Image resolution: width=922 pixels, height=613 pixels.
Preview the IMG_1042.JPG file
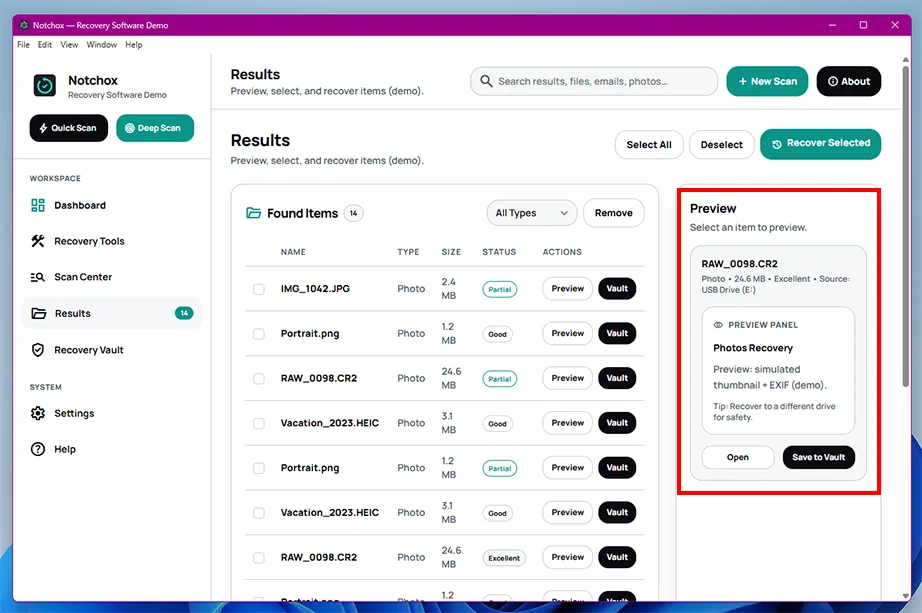point(567,289)
